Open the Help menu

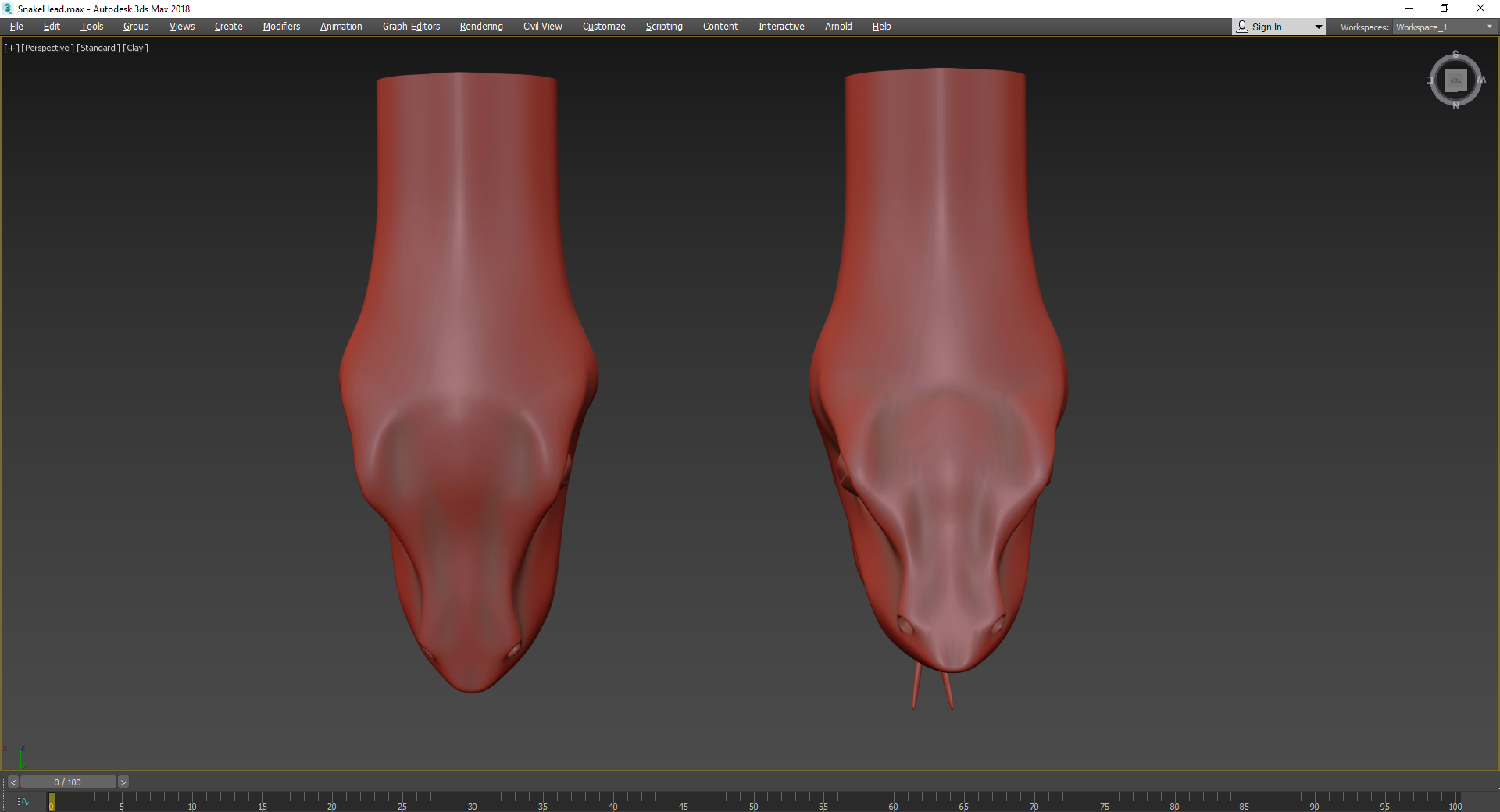tap(881, 27)
